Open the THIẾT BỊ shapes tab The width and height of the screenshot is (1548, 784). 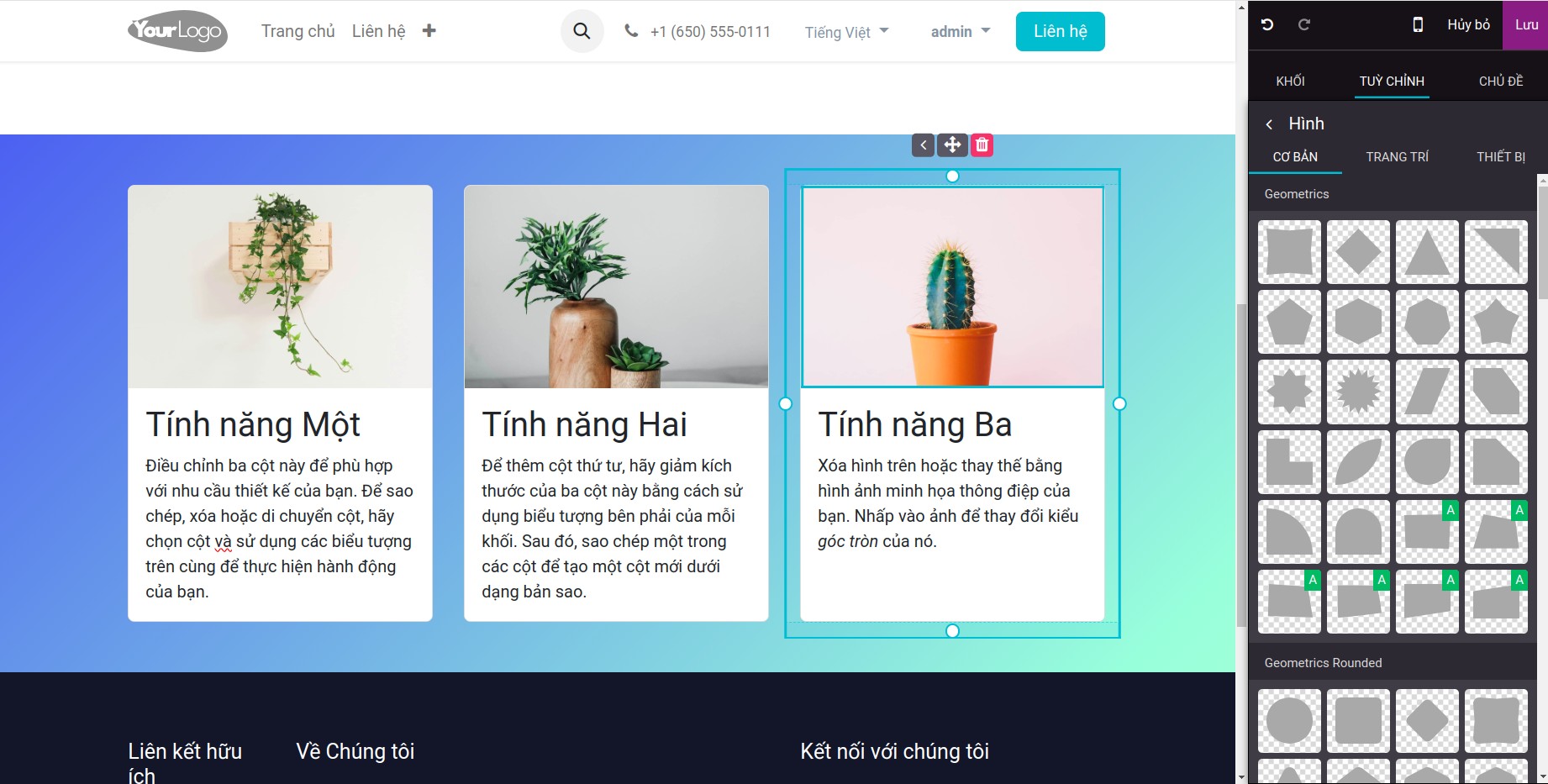1501,157
